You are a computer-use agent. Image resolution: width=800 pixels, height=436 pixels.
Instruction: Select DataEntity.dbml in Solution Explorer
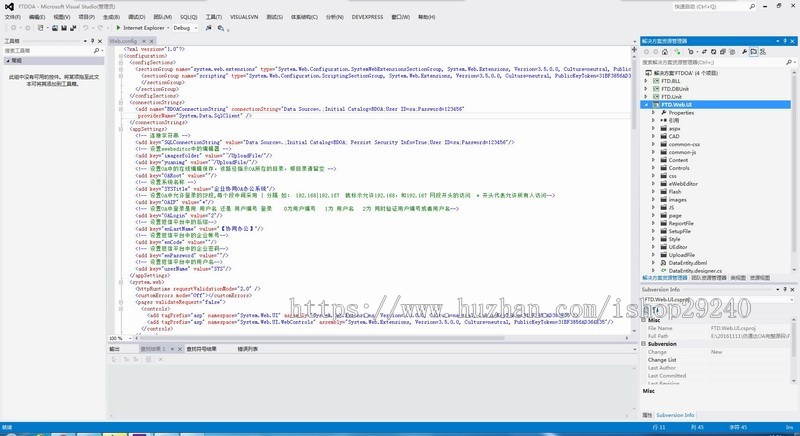(687, 263)
